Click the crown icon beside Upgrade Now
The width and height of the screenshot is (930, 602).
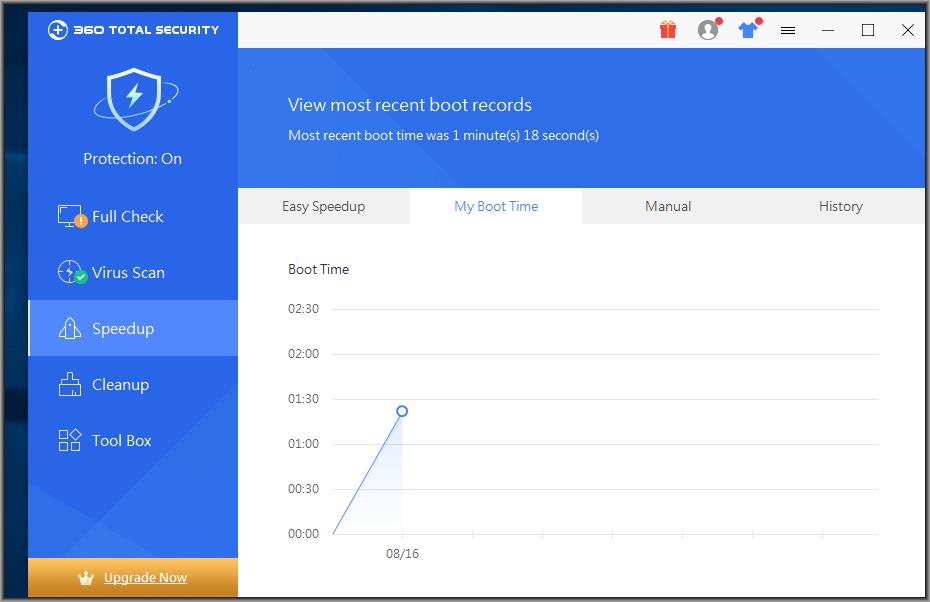(x=85, y=578)
